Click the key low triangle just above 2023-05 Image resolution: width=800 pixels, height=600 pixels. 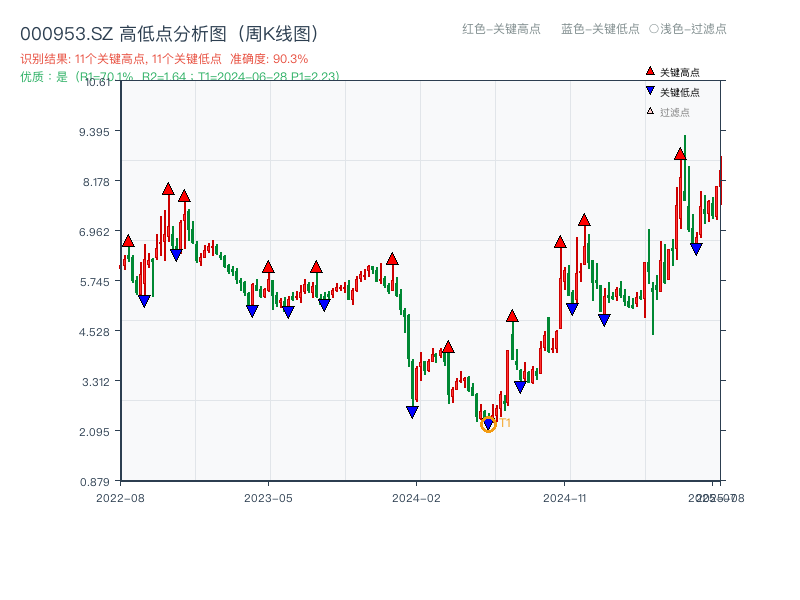252,311
